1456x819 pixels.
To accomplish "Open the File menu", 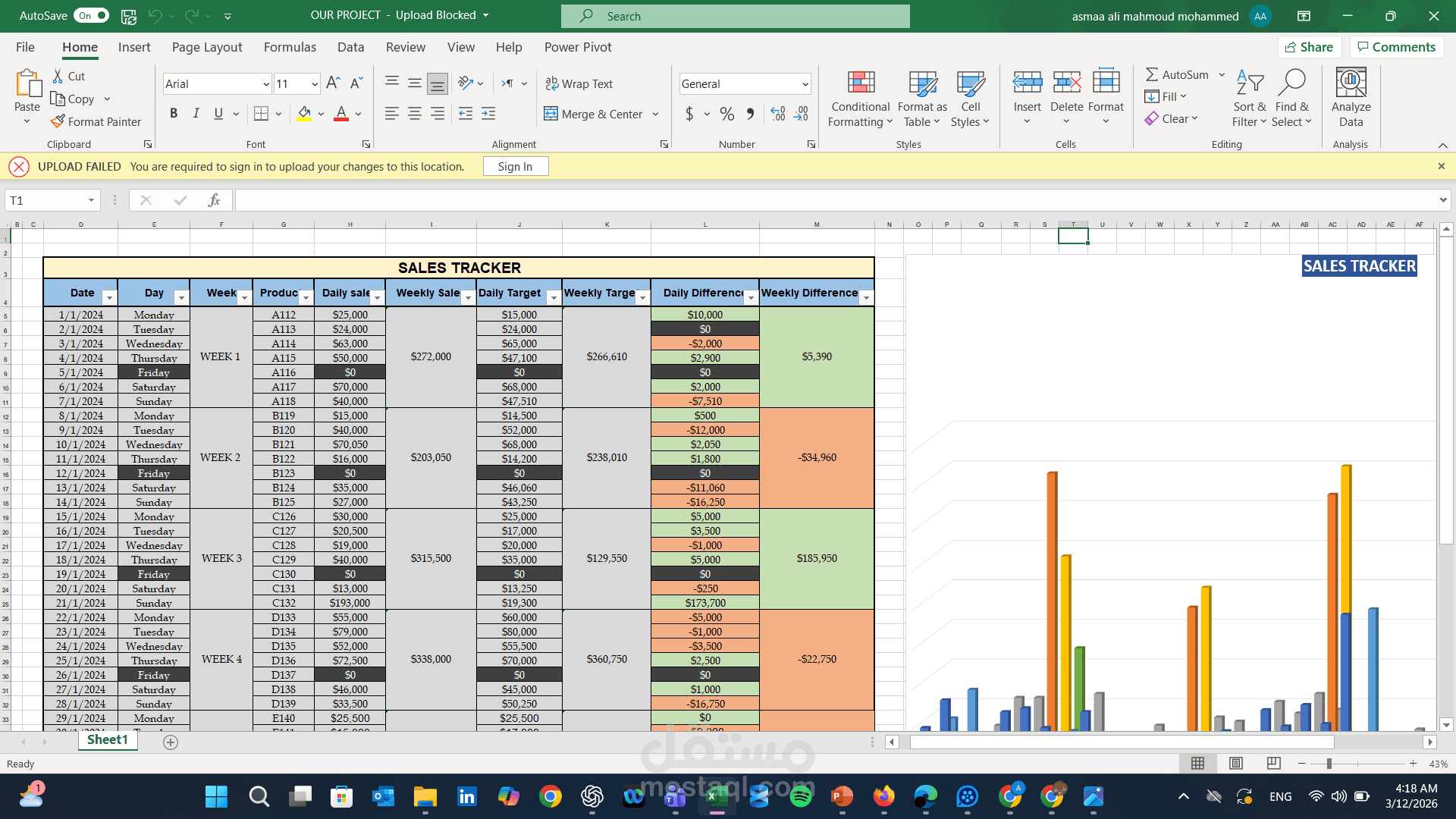I will 25,47.
